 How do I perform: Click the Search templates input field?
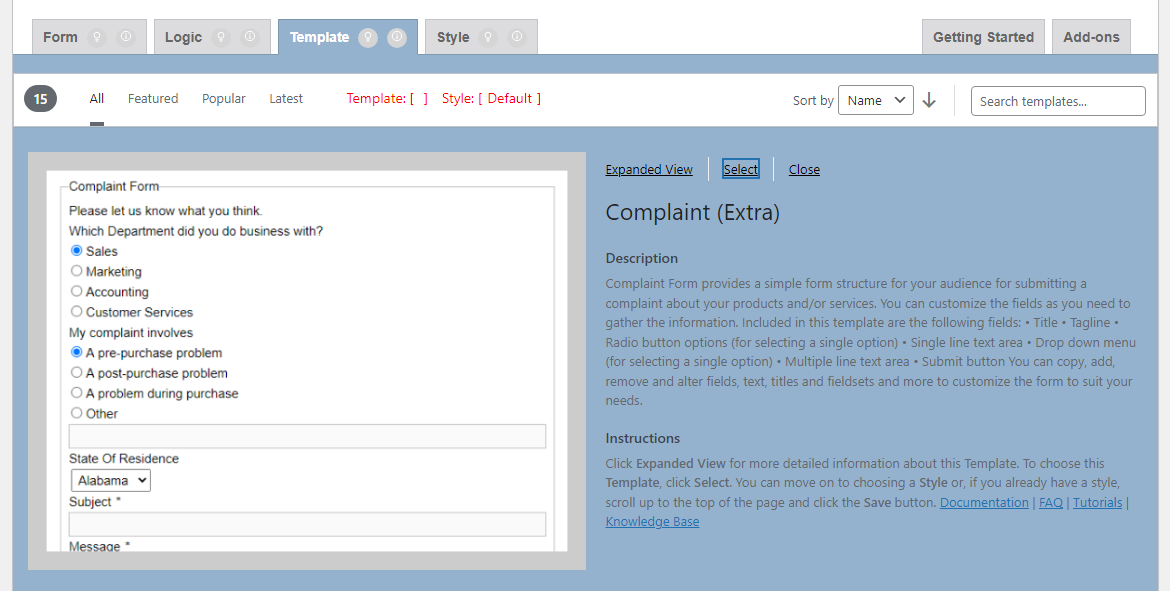click(x=1058, y=101)
